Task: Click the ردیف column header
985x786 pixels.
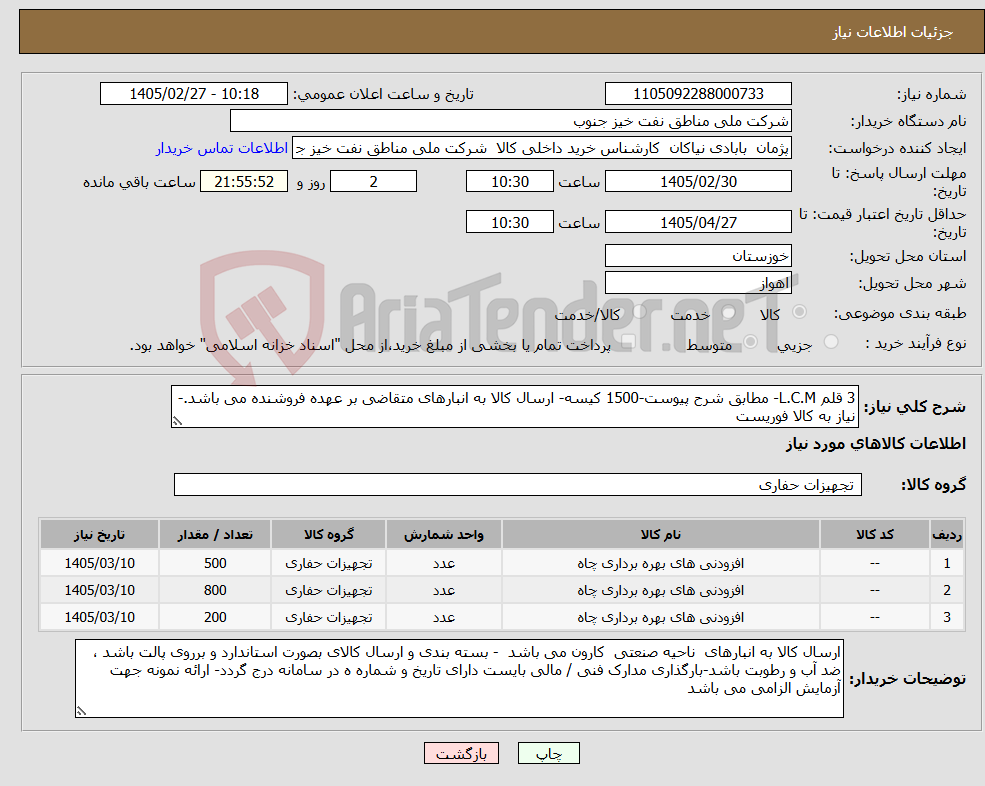Action: tap(947, 535)
